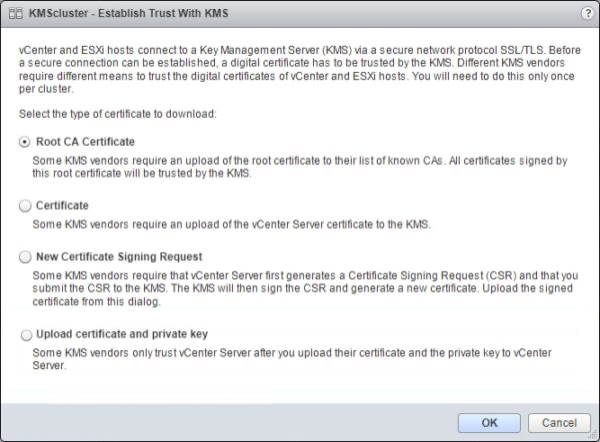Image resolution: width=600 pixels, height=442 pixels.
Task: Click the bold "Root CA Certificate" label text
Action: (85, 142)
